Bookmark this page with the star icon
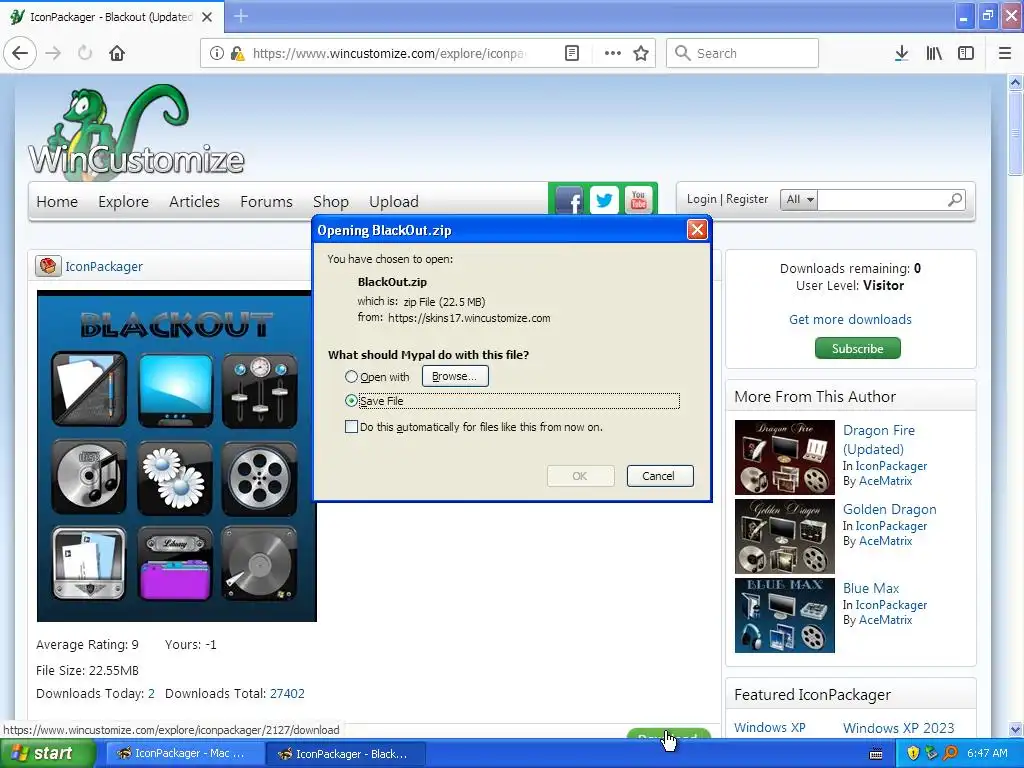 [x=641, y=53]
